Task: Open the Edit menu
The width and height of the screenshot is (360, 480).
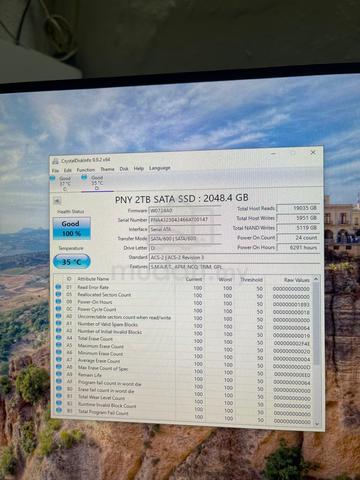Action: pos(68,170)
